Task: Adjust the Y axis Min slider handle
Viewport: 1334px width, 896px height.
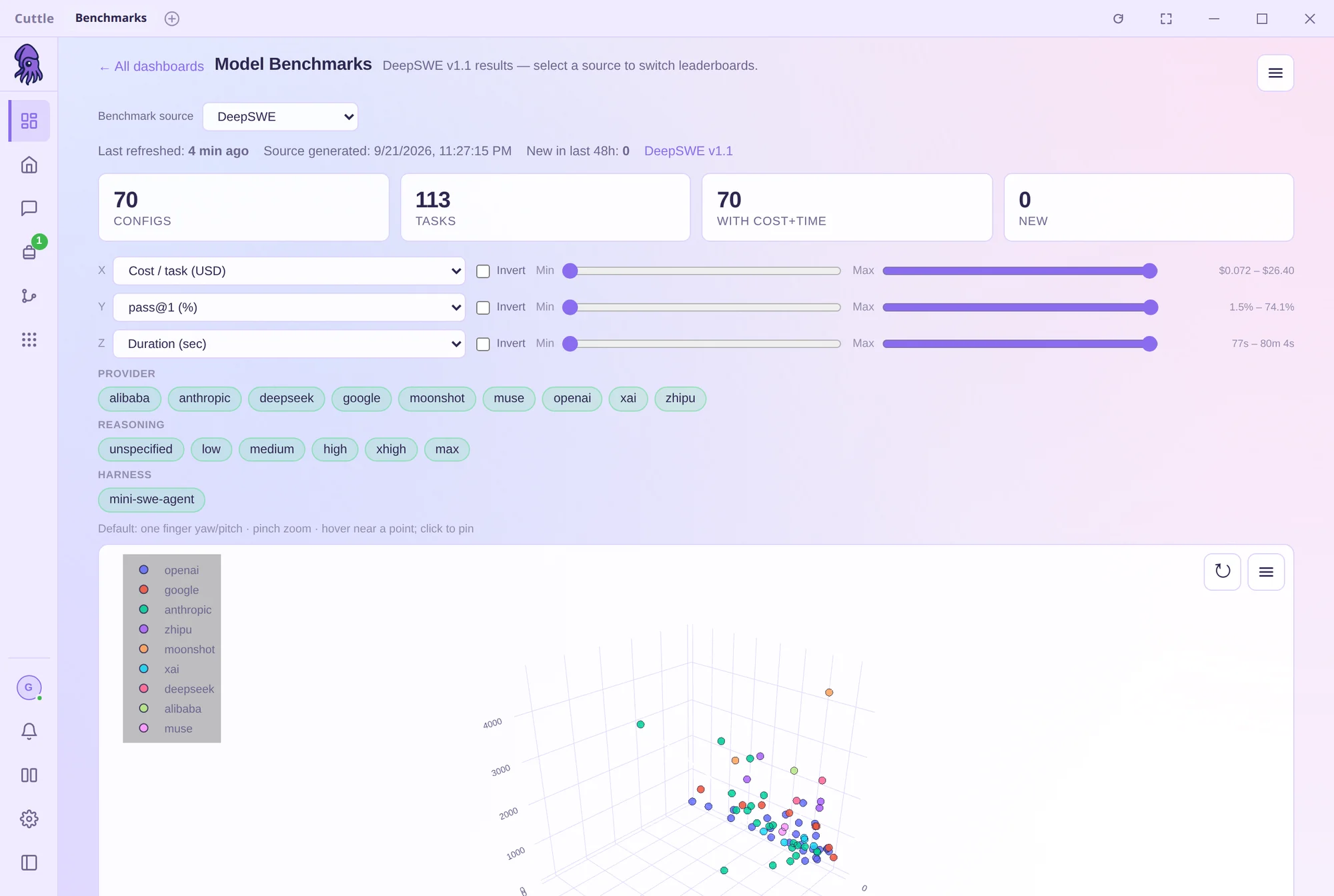Action: point(570,307)
